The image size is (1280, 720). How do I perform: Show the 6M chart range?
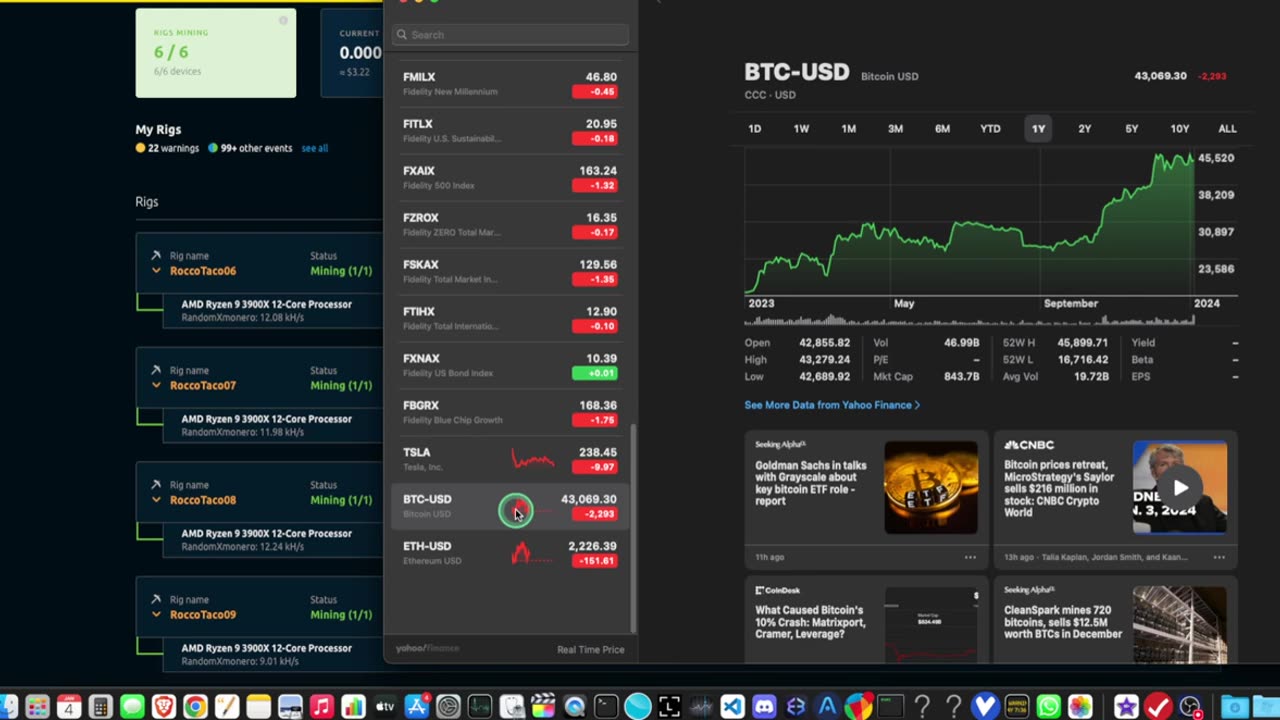tap(942, 128)
